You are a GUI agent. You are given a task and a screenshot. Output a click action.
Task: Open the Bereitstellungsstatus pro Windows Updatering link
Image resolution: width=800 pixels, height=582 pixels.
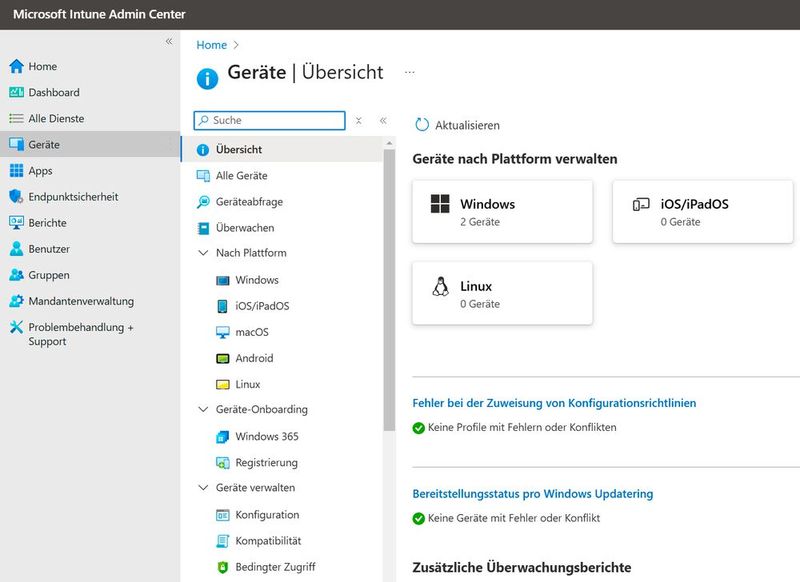coord(533,494)
